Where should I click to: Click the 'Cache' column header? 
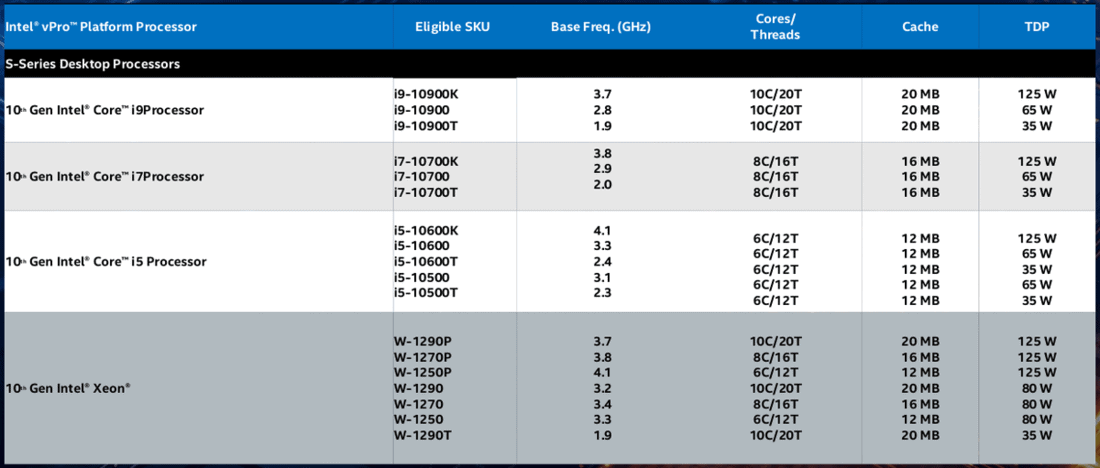pos(920,27)
